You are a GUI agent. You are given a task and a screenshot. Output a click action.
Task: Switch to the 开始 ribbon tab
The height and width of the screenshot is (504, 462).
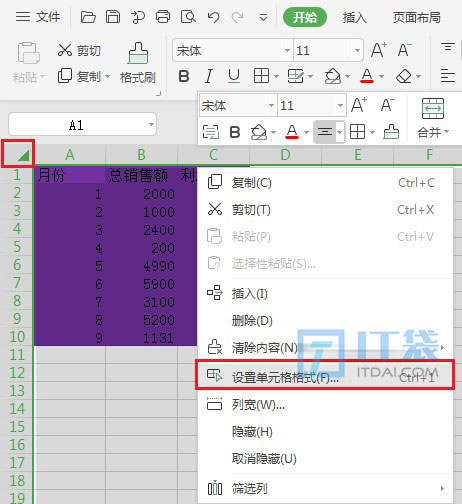pos(305,17)
